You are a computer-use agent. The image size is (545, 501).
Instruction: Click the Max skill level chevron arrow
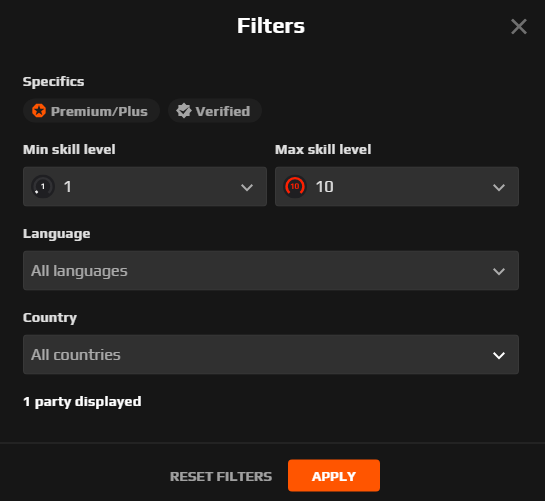pyautogui.click(x=499, y=187)
